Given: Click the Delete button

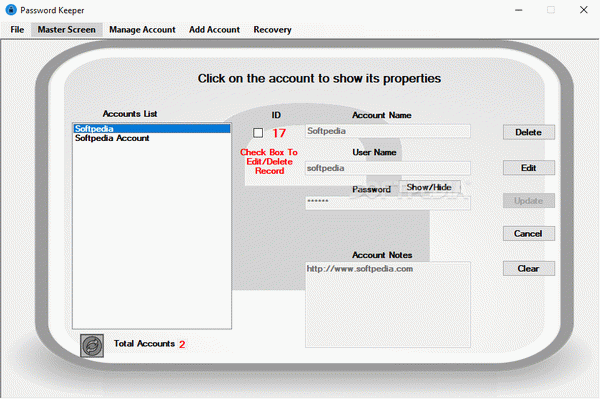Looking at the screenshot, I should click(528, 132).
